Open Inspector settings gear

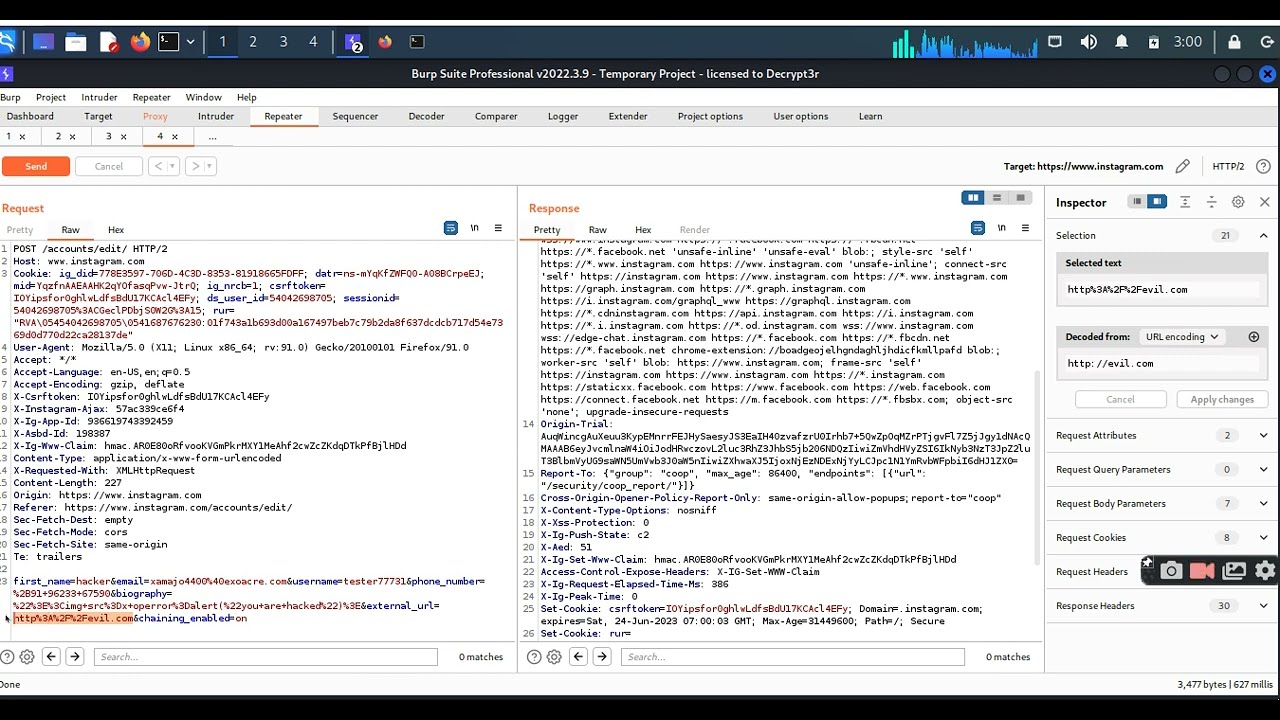tap(1238, 202)
